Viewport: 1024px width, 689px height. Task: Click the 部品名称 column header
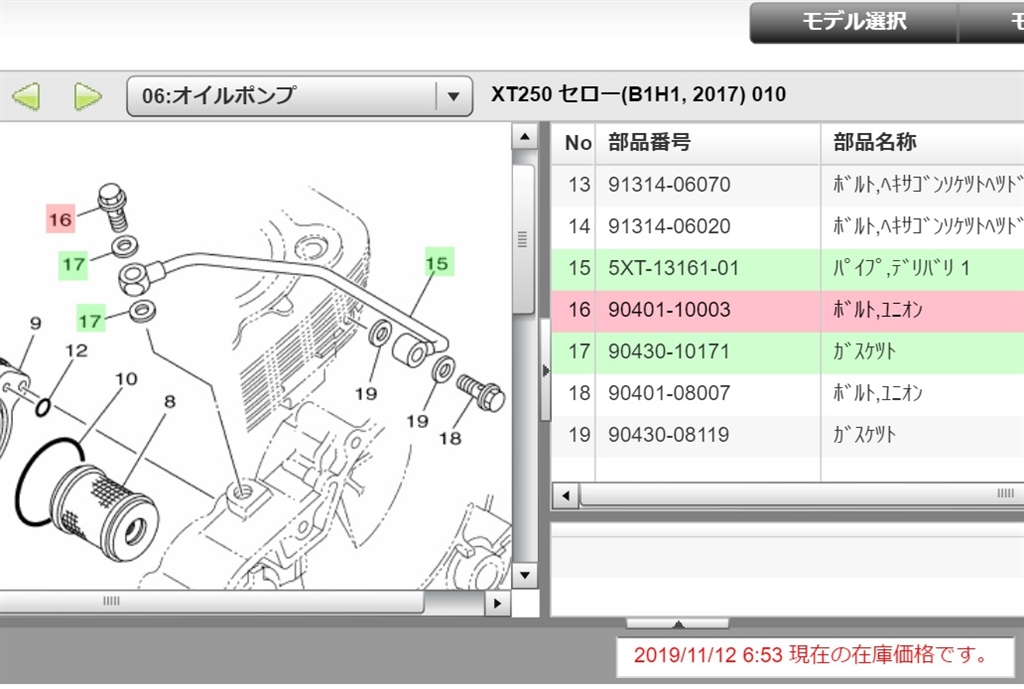point(922,142)
